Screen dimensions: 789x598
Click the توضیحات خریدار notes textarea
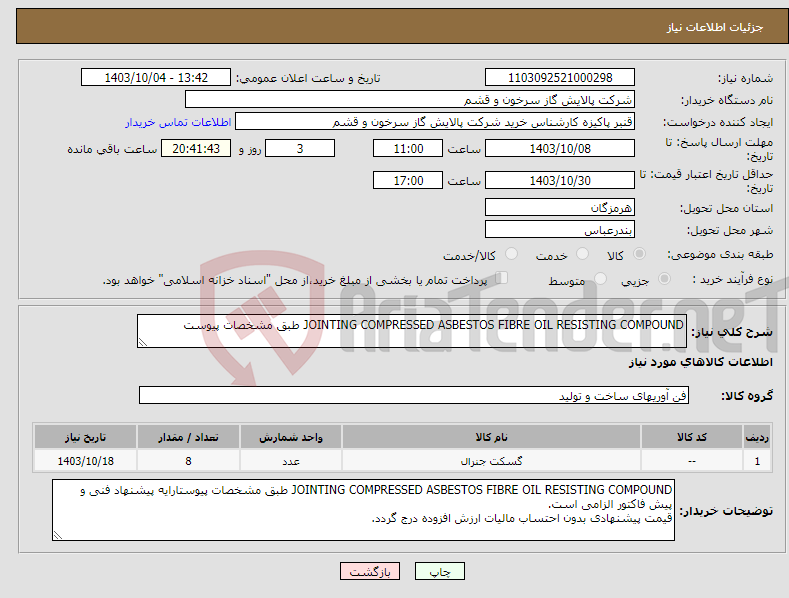363,510
